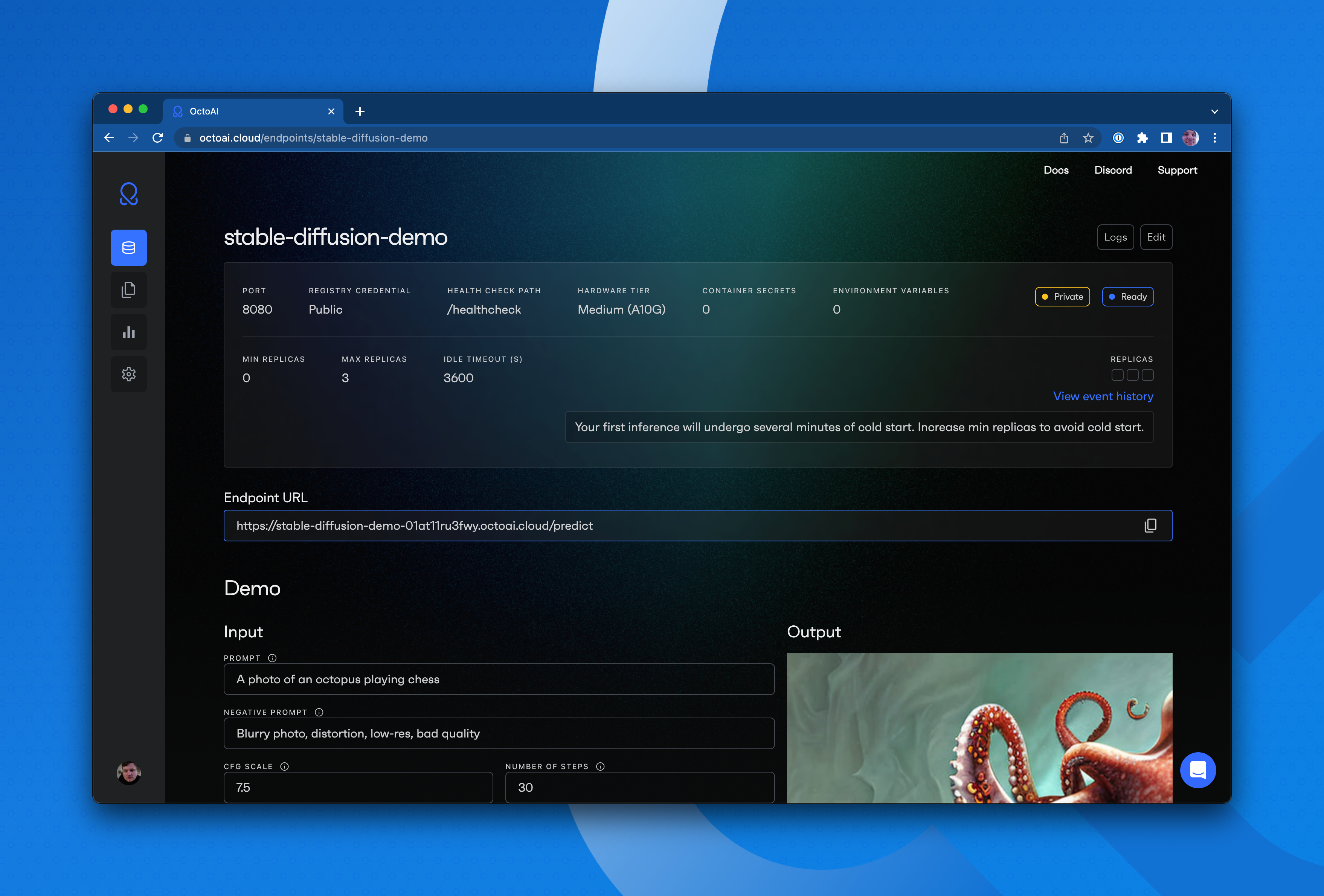
Task: Bookmark this page with the star icon
Action: (x=1088, y=138)
